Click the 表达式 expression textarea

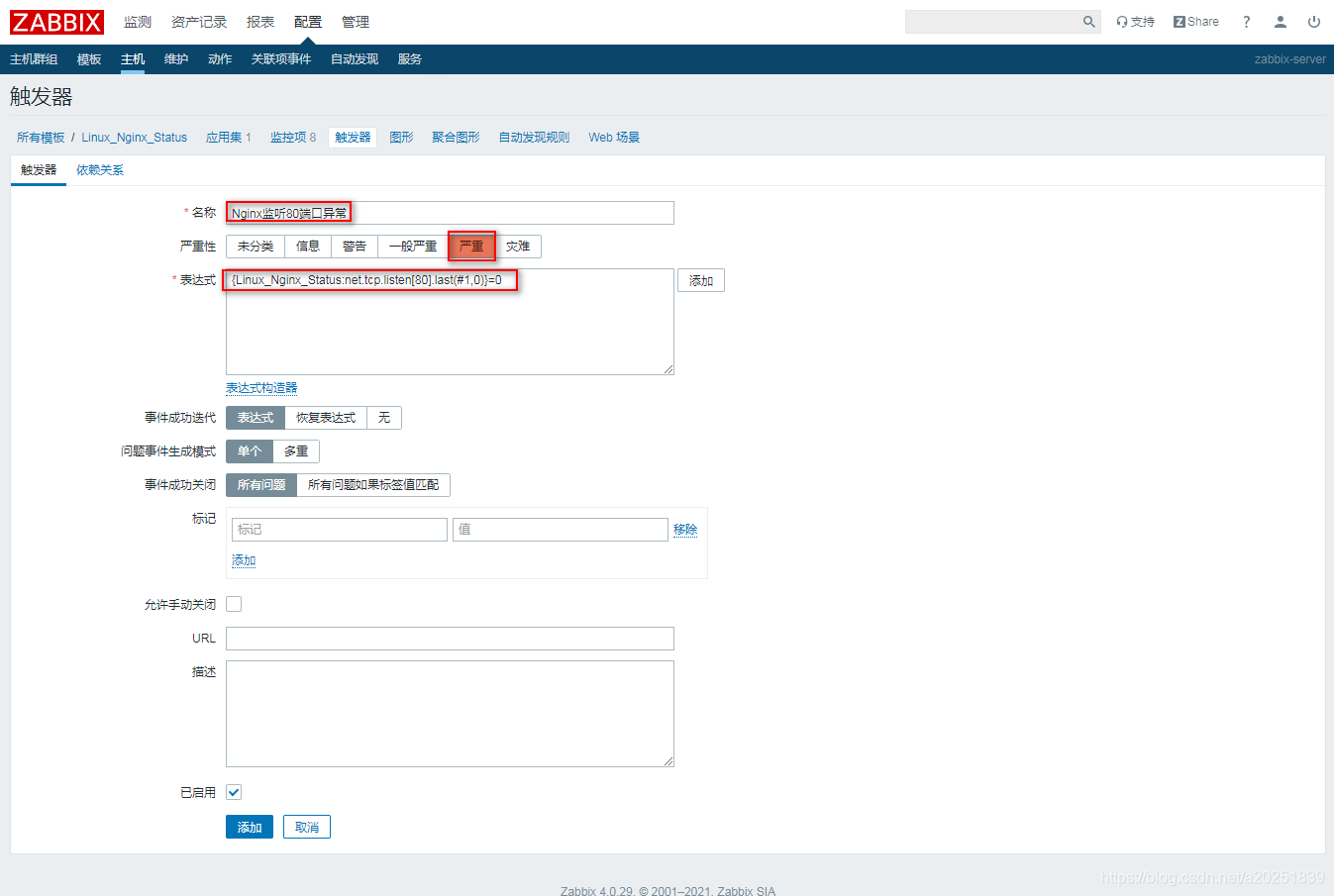click(x=450, y=322)
